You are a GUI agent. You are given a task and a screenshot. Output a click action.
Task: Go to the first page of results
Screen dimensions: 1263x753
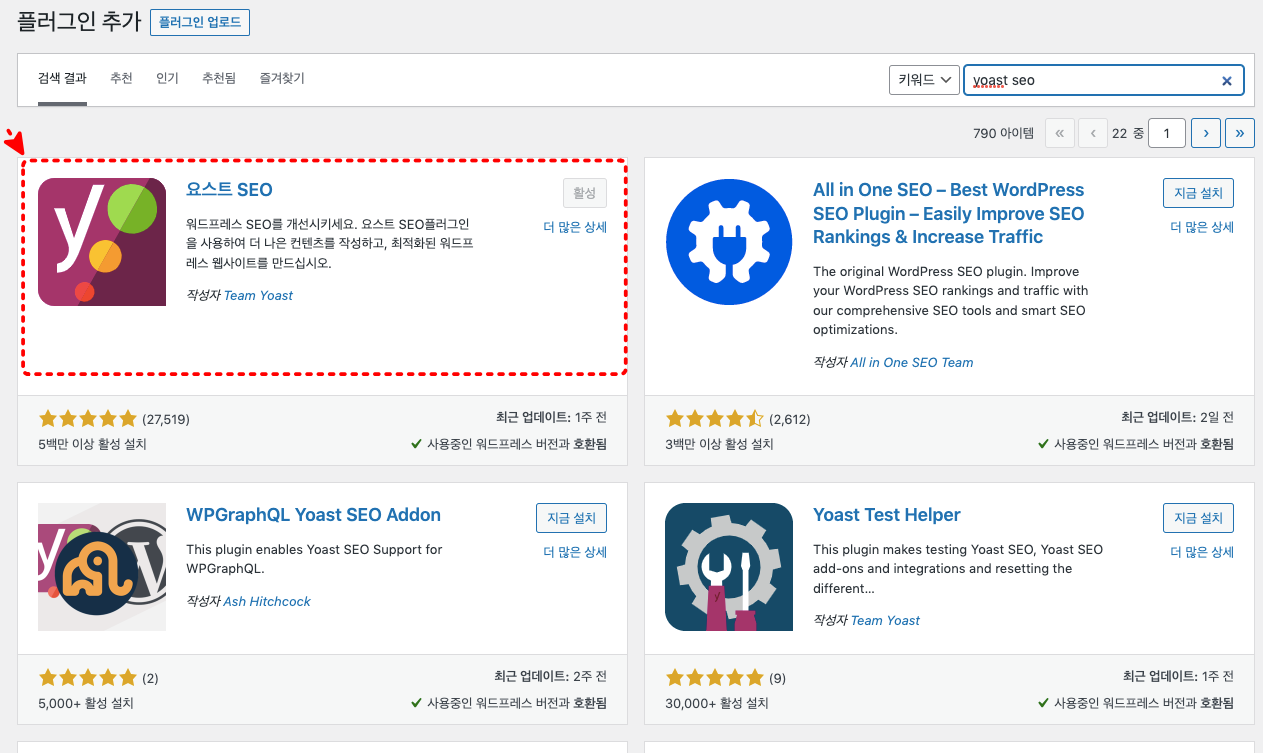coord(1059,132)
